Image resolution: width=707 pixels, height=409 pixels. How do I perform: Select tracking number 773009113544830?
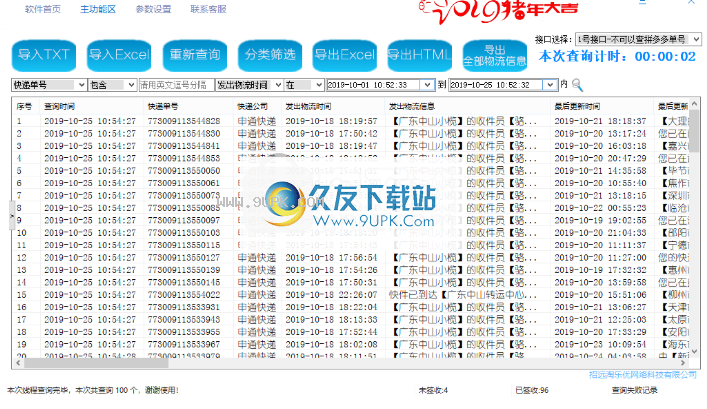pos(184,133)
